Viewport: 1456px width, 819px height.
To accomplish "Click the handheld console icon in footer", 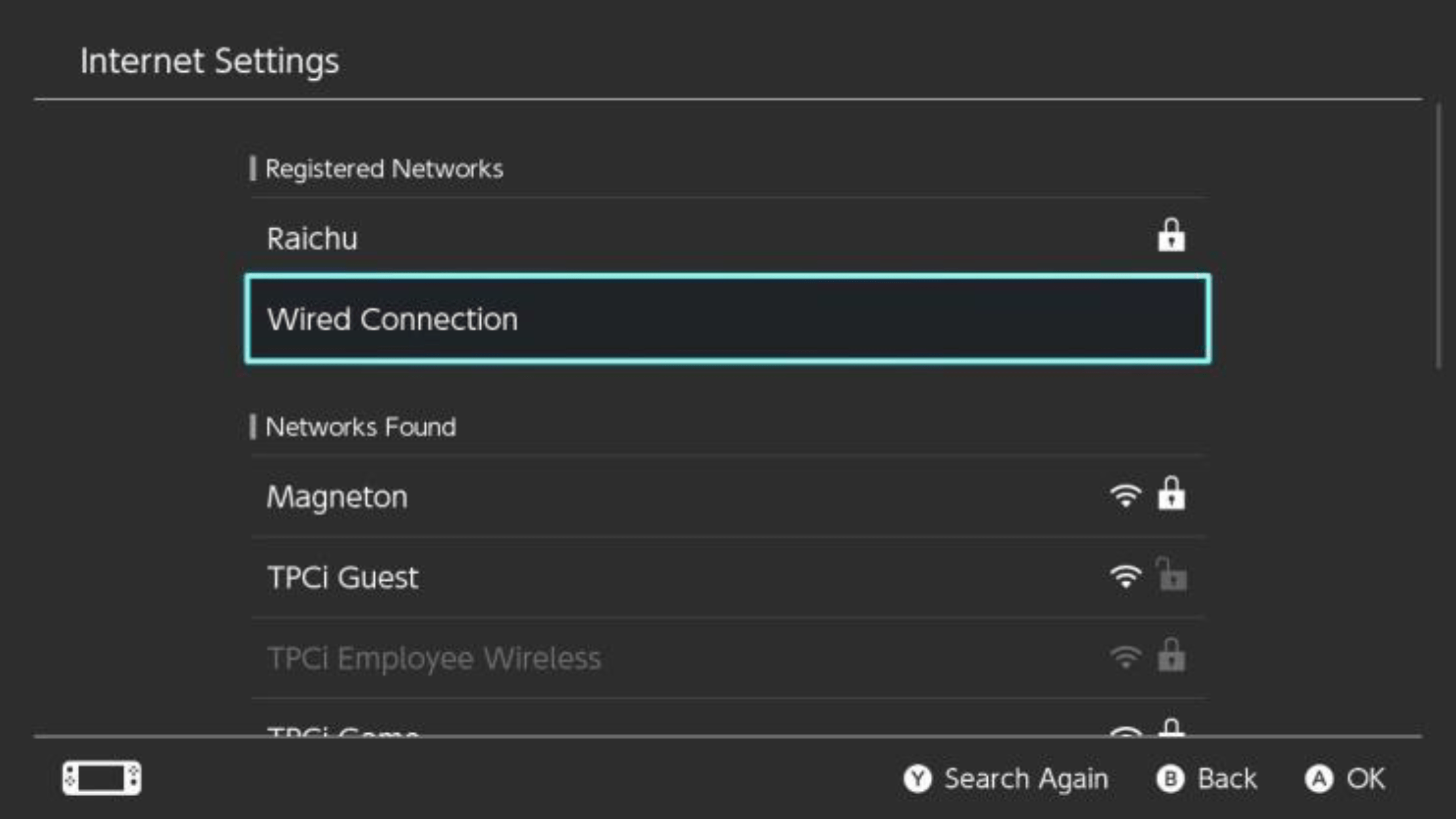I will [101, 778].
